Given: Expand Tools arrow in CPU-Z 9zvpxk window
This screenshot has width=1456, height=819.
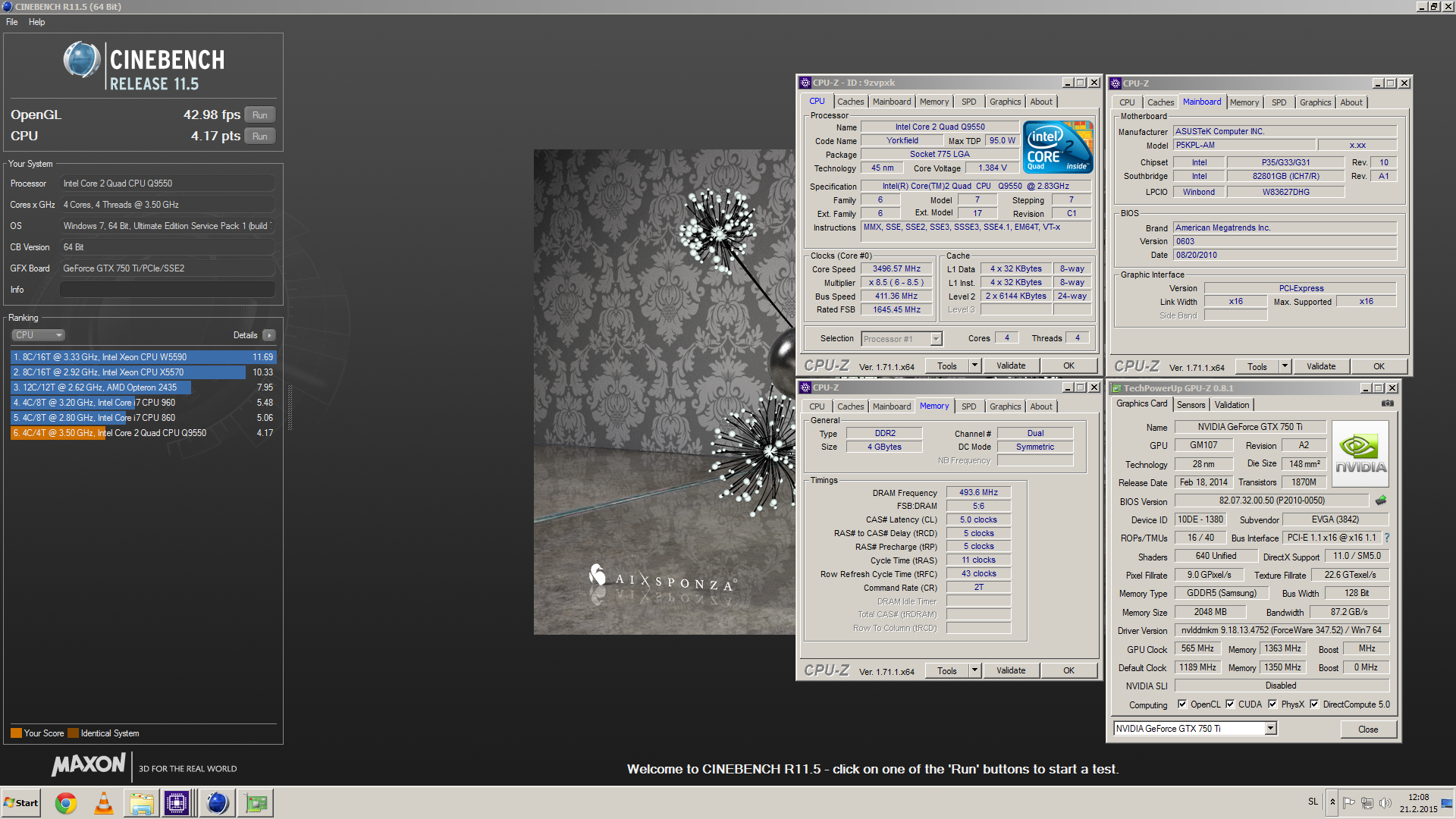Looking at the screenshot, I should coord(974,366).
